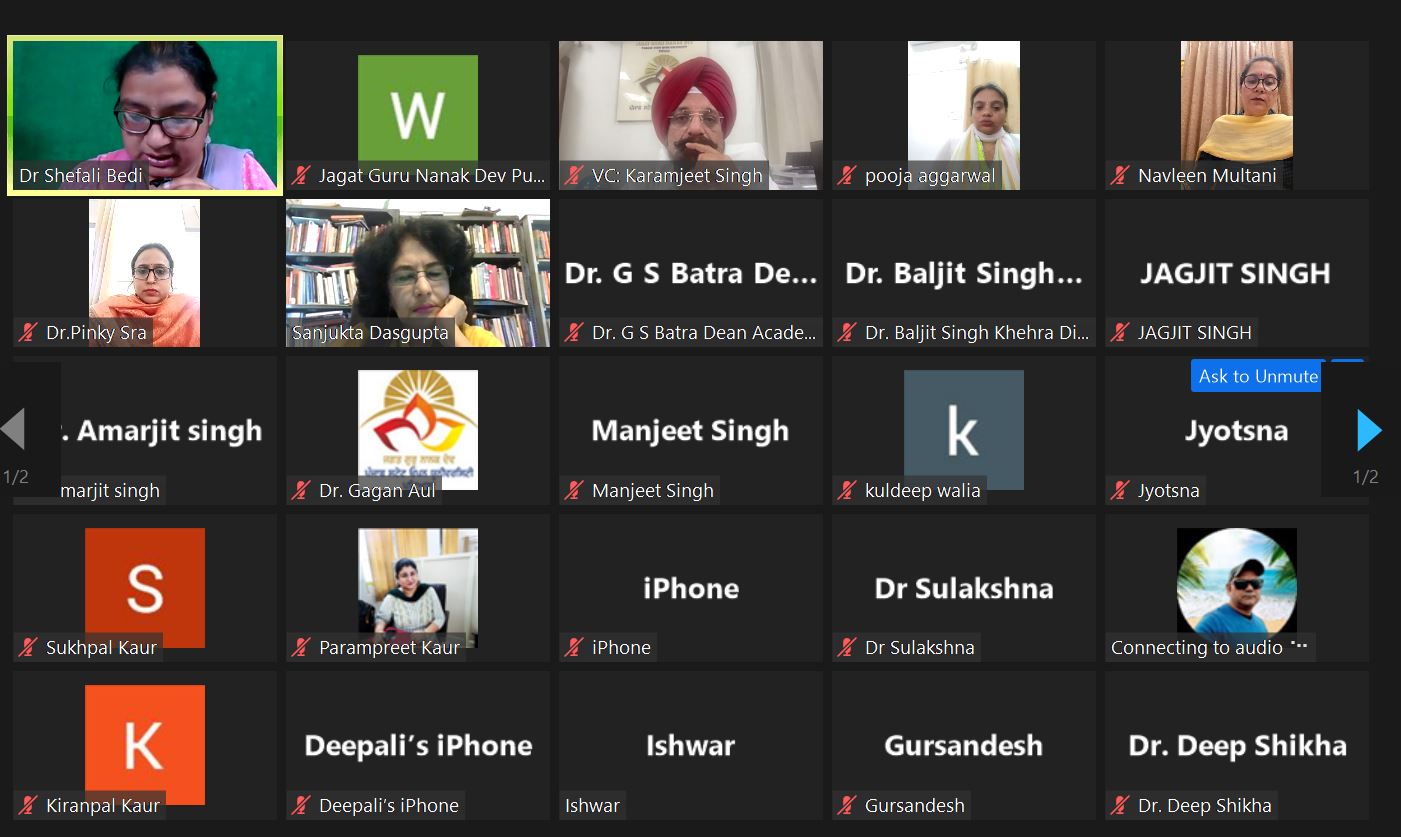Select Sanjukta Dasgupta video tile
The image size is (1401, 837).
pyautogui.click(x=418, y=273)
